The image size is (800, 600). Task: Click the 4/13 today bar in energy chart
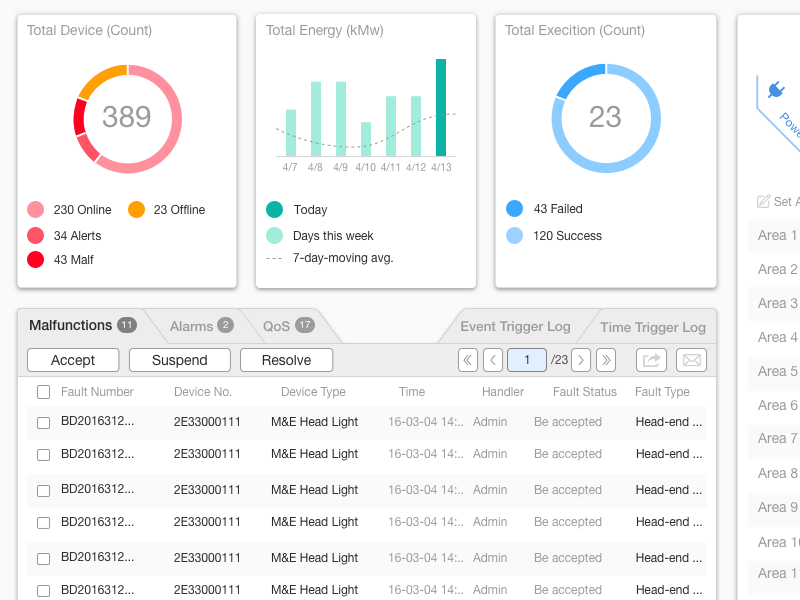point(441,108)
